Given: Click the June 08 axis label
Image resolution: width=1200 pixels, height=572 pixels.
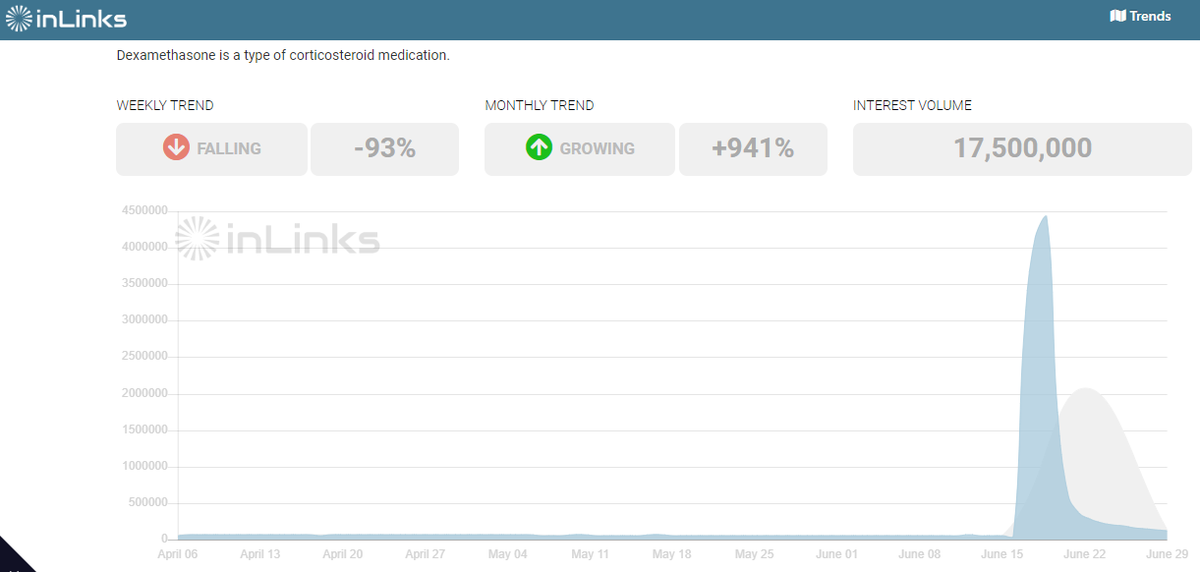Looking at the screenshot, I should tap(919, 553).
